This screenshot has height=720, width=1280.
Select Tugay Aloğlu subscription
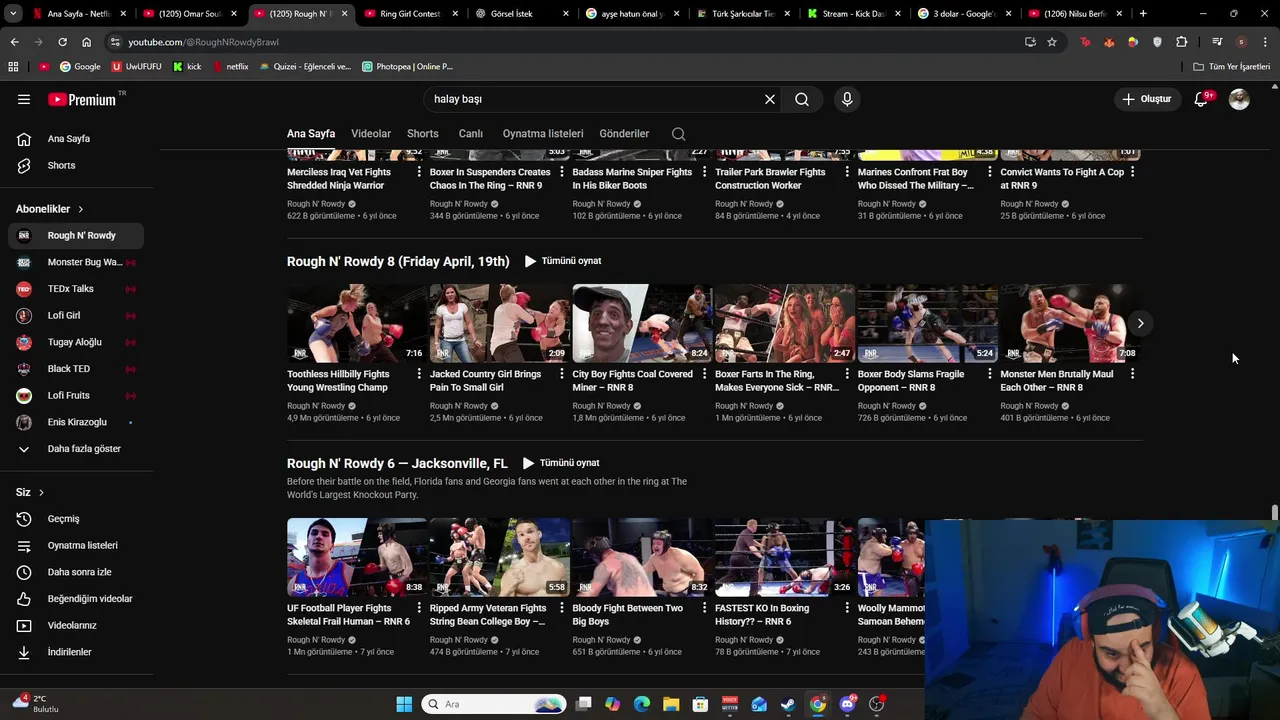coord(76,342)
